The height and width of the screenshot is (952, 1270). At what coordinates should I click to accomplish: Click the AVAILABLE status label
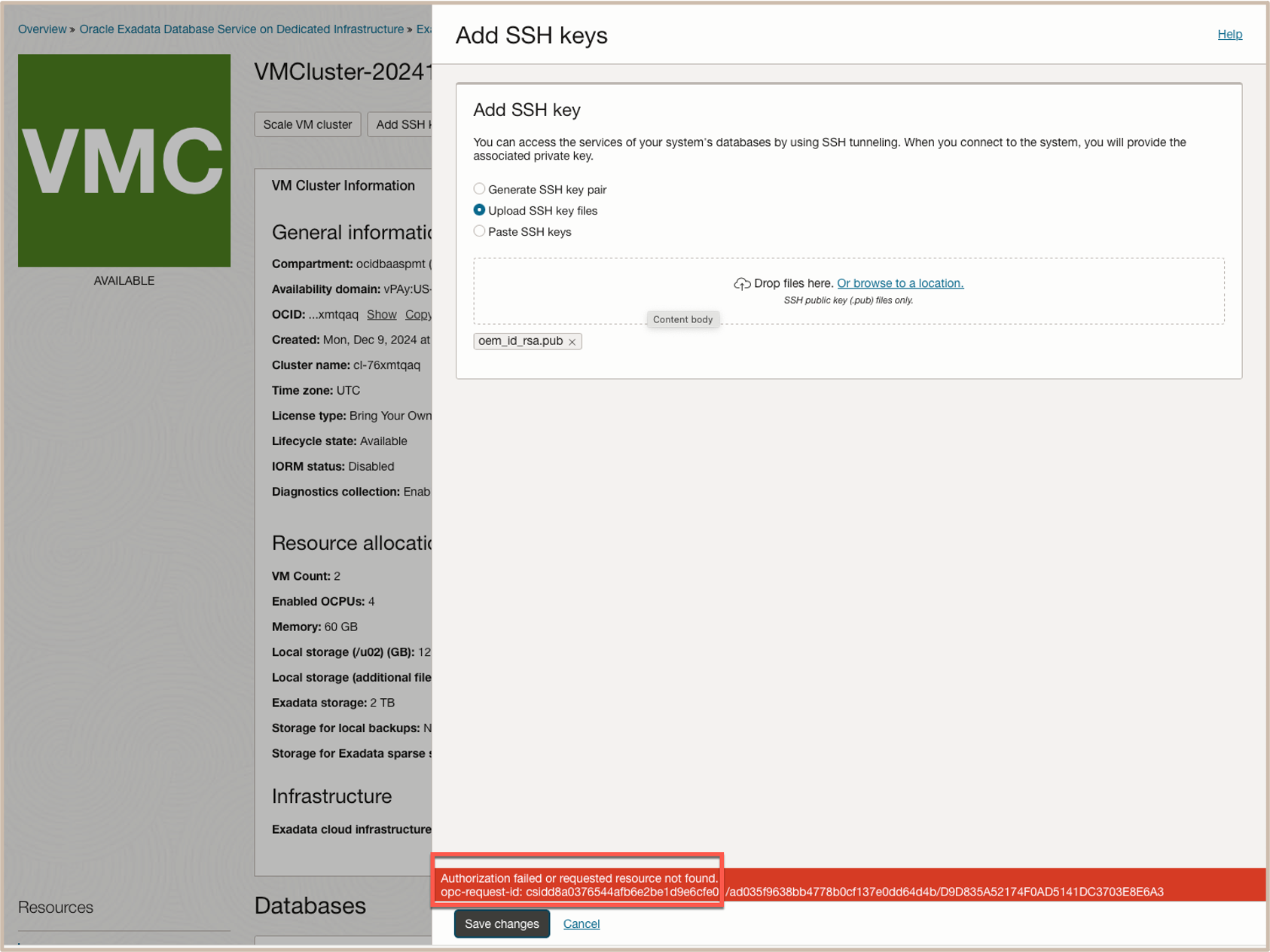(124, 281)
